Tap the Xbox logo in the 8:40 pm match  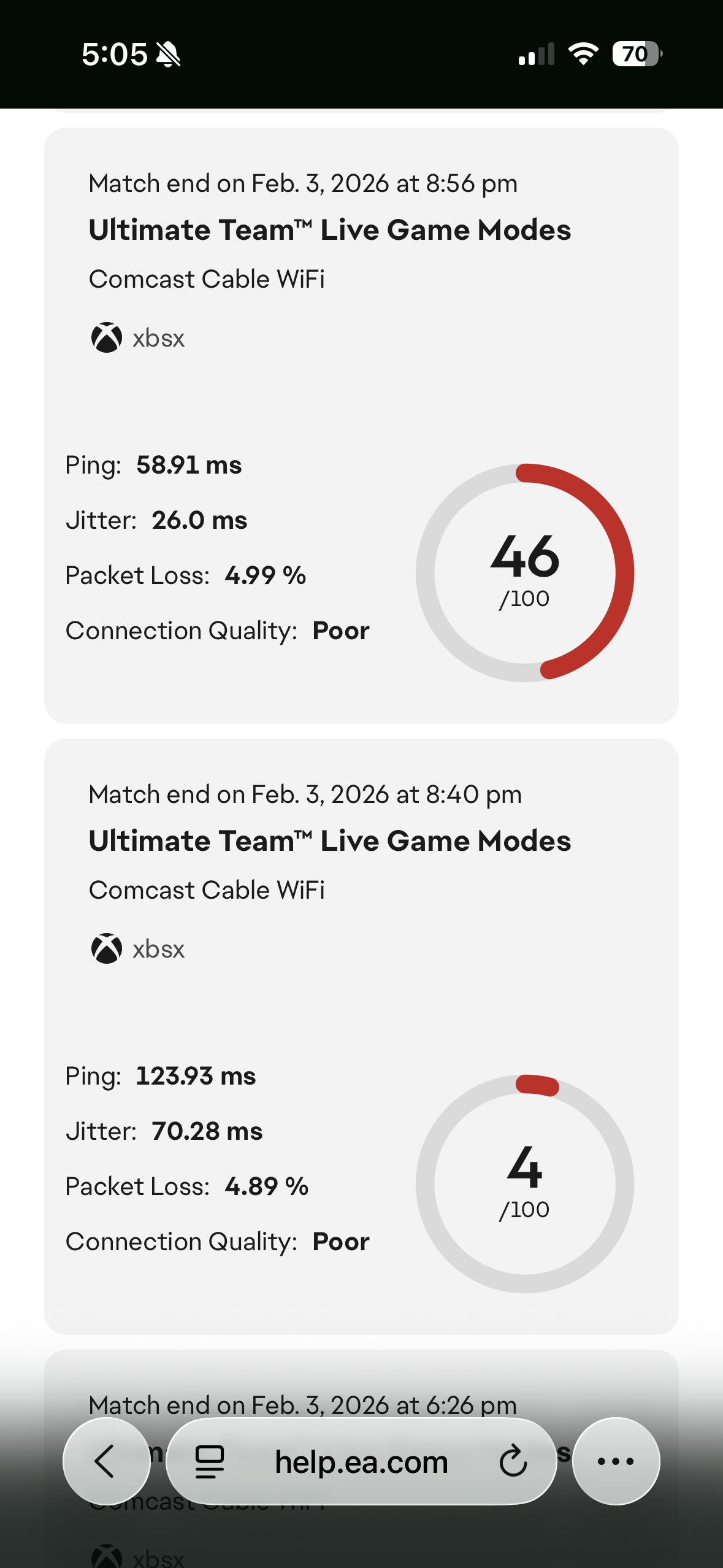point(107,948)
